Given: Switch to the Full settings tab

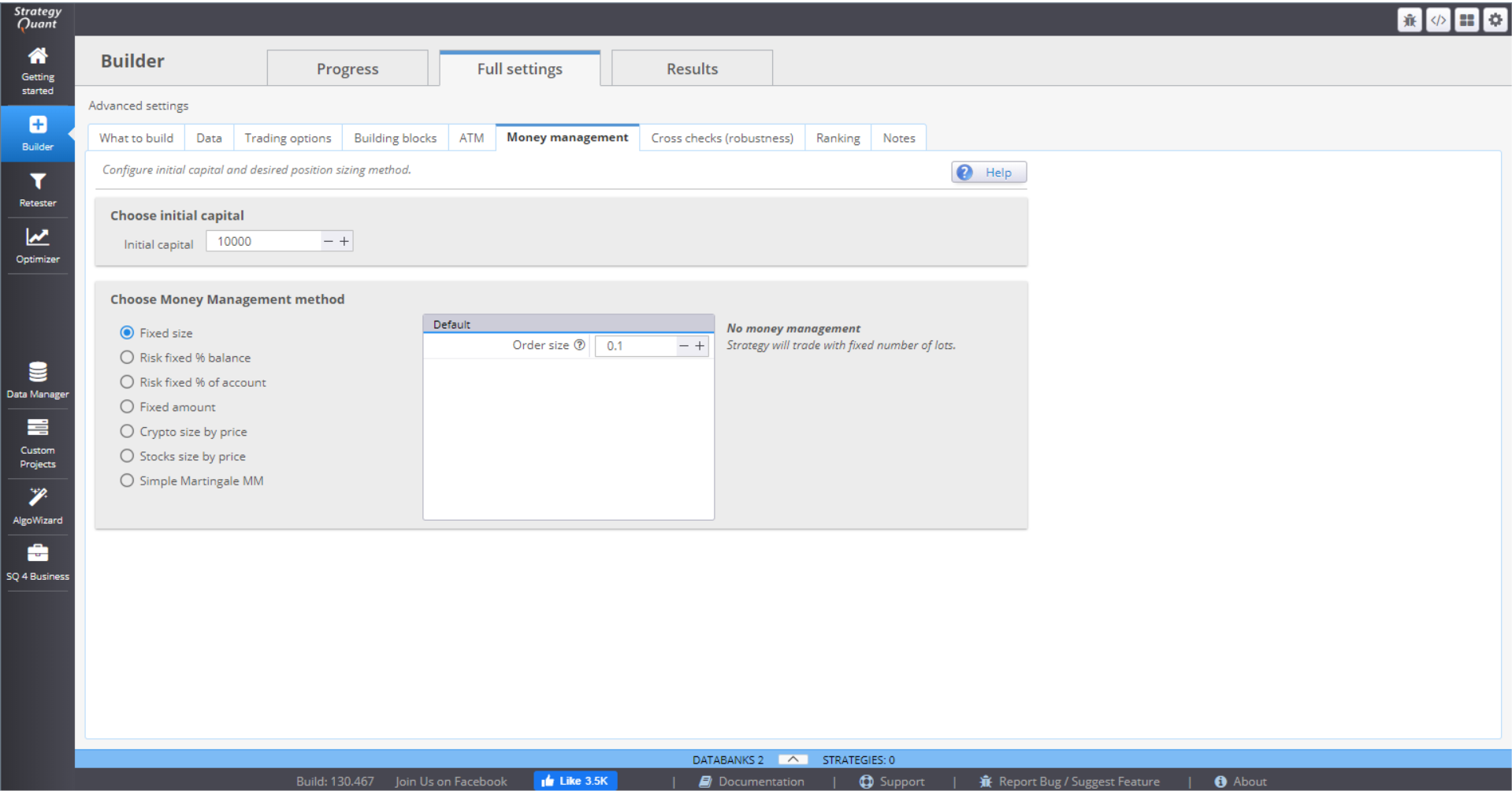Looking at the screenshot, I should [x=520, y=69].
